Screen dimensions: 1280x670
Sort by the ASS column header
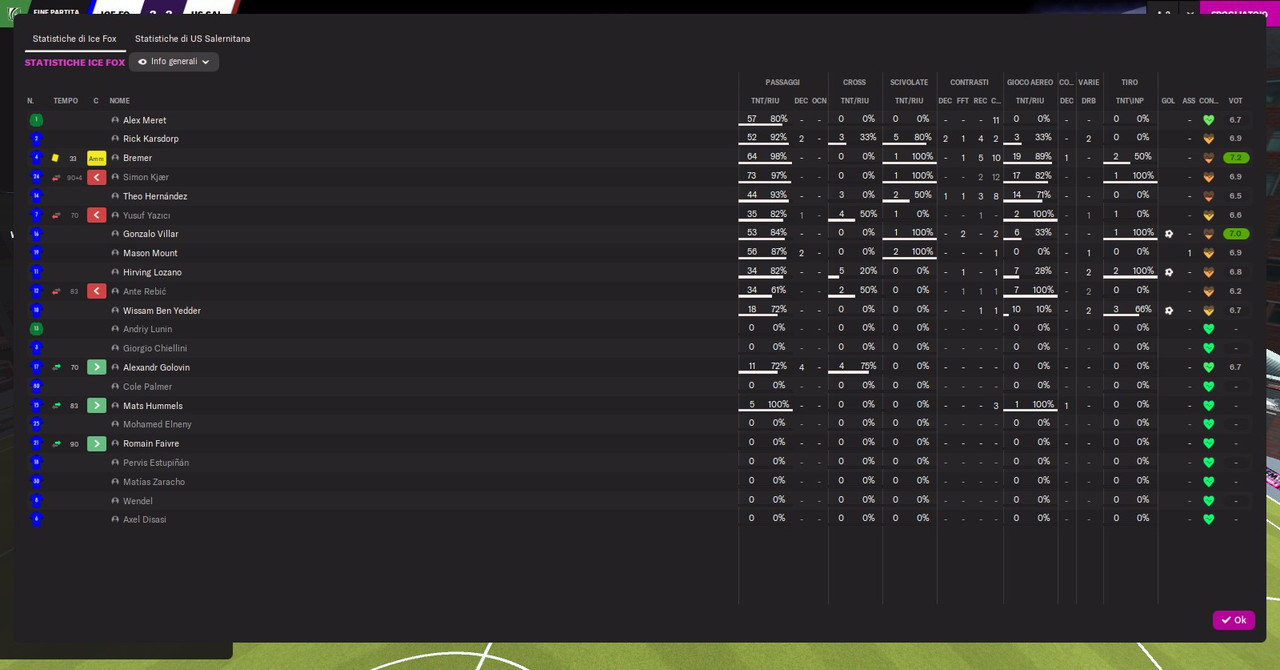coord(1189,101)
